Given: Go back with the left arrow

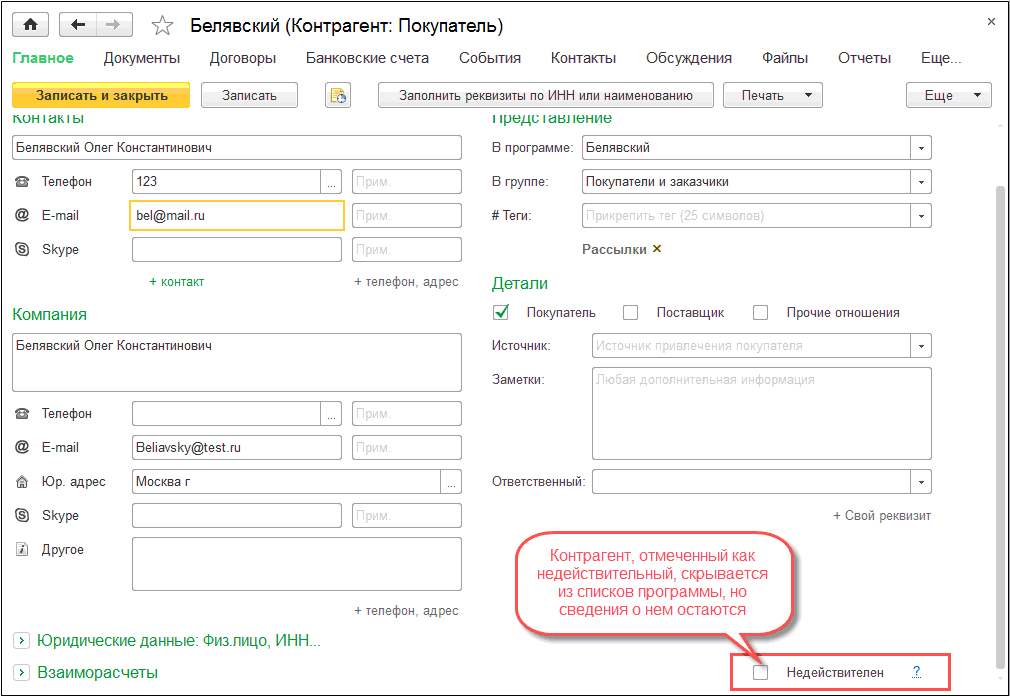Looking at the screenshot, I should [78, 25].
